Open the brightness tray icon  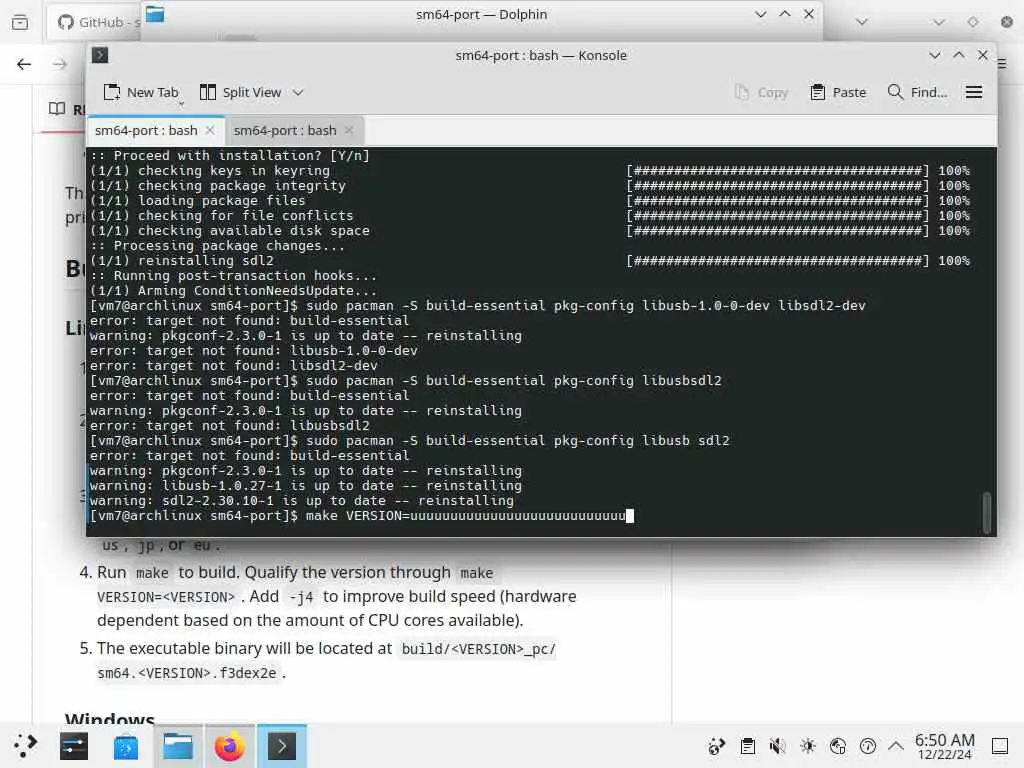click(808, 746)
